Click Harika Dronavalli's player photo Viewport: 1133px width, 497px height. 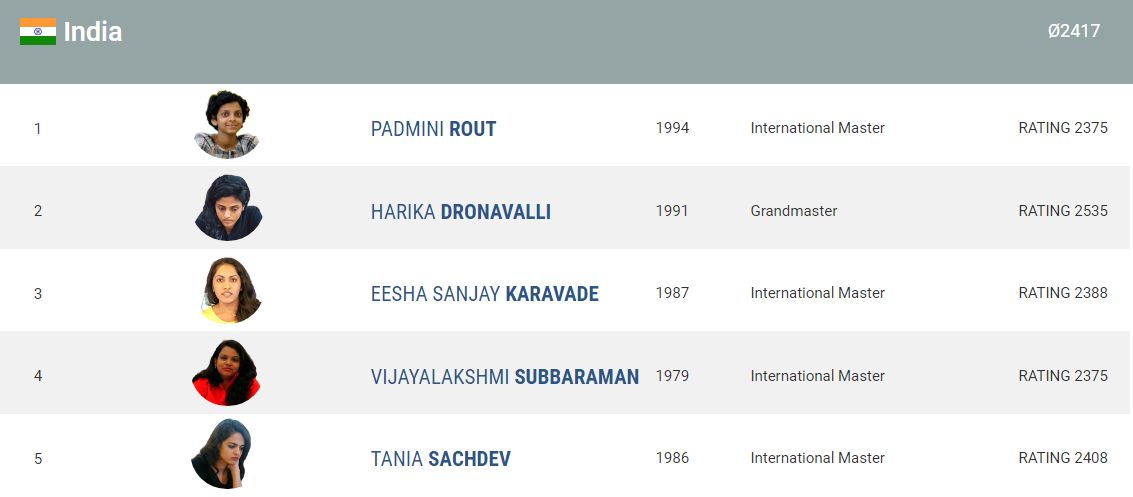(228, 208)
